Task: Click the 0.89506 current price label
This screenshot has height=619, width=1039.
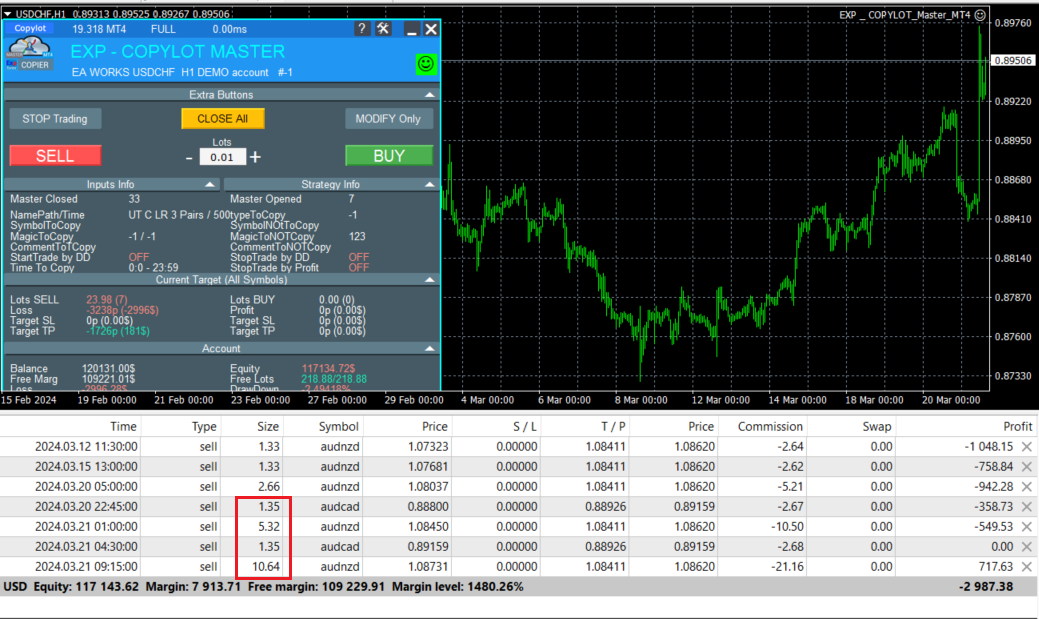Action: pyautogui.click(x=1013, y=60)
